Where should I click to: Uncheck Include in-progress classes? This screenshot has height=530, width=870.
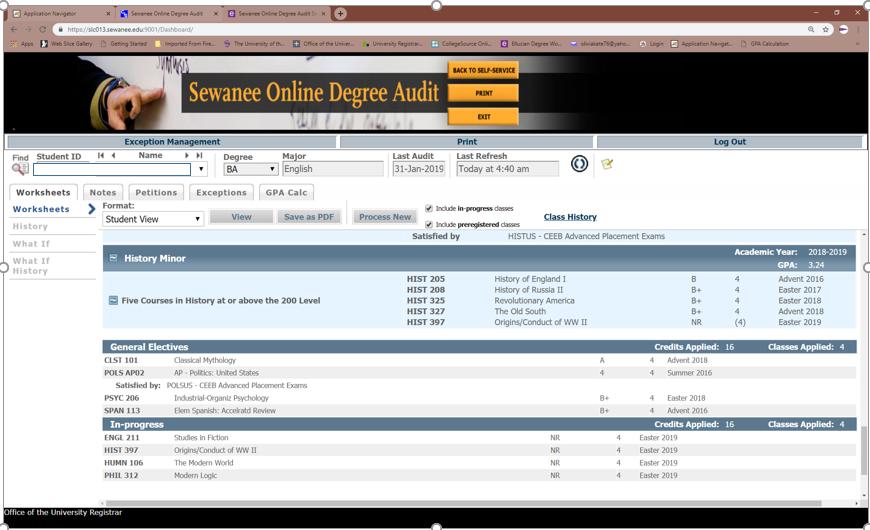point(429,209)
